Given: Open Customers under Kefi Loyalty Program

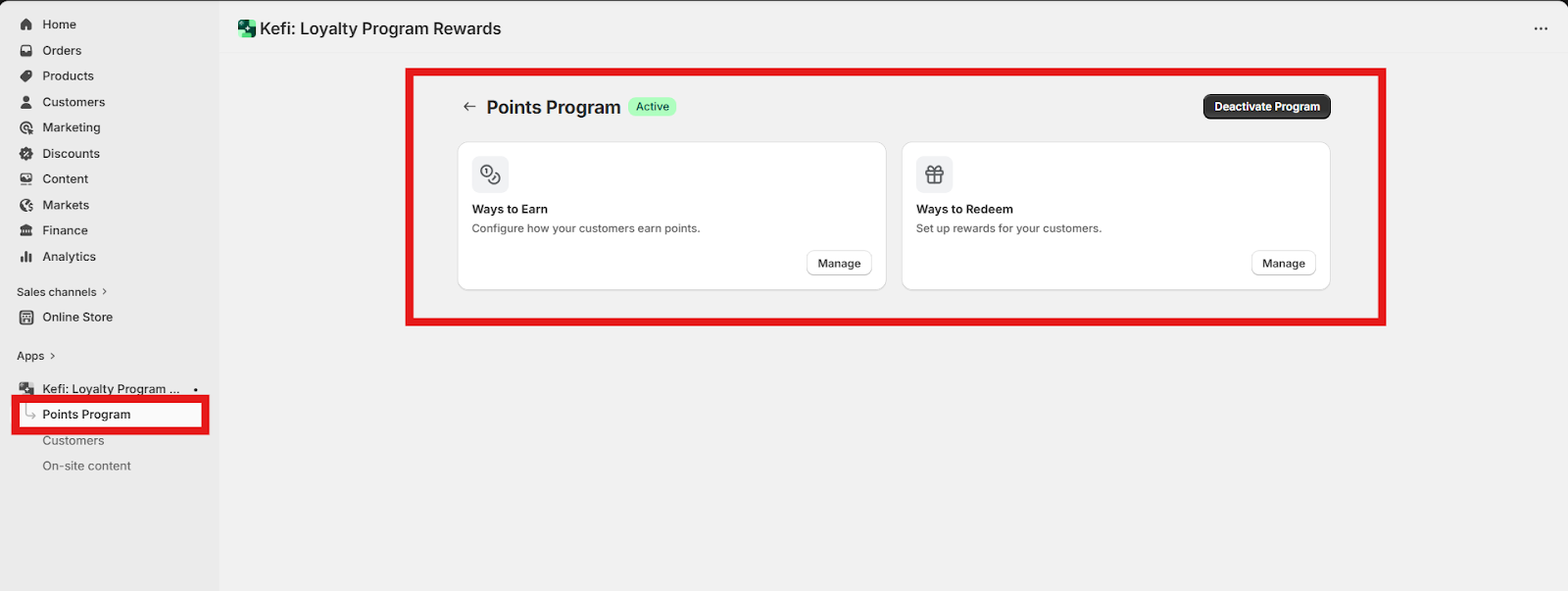Looking at the screenshot, I should (73, 441).
